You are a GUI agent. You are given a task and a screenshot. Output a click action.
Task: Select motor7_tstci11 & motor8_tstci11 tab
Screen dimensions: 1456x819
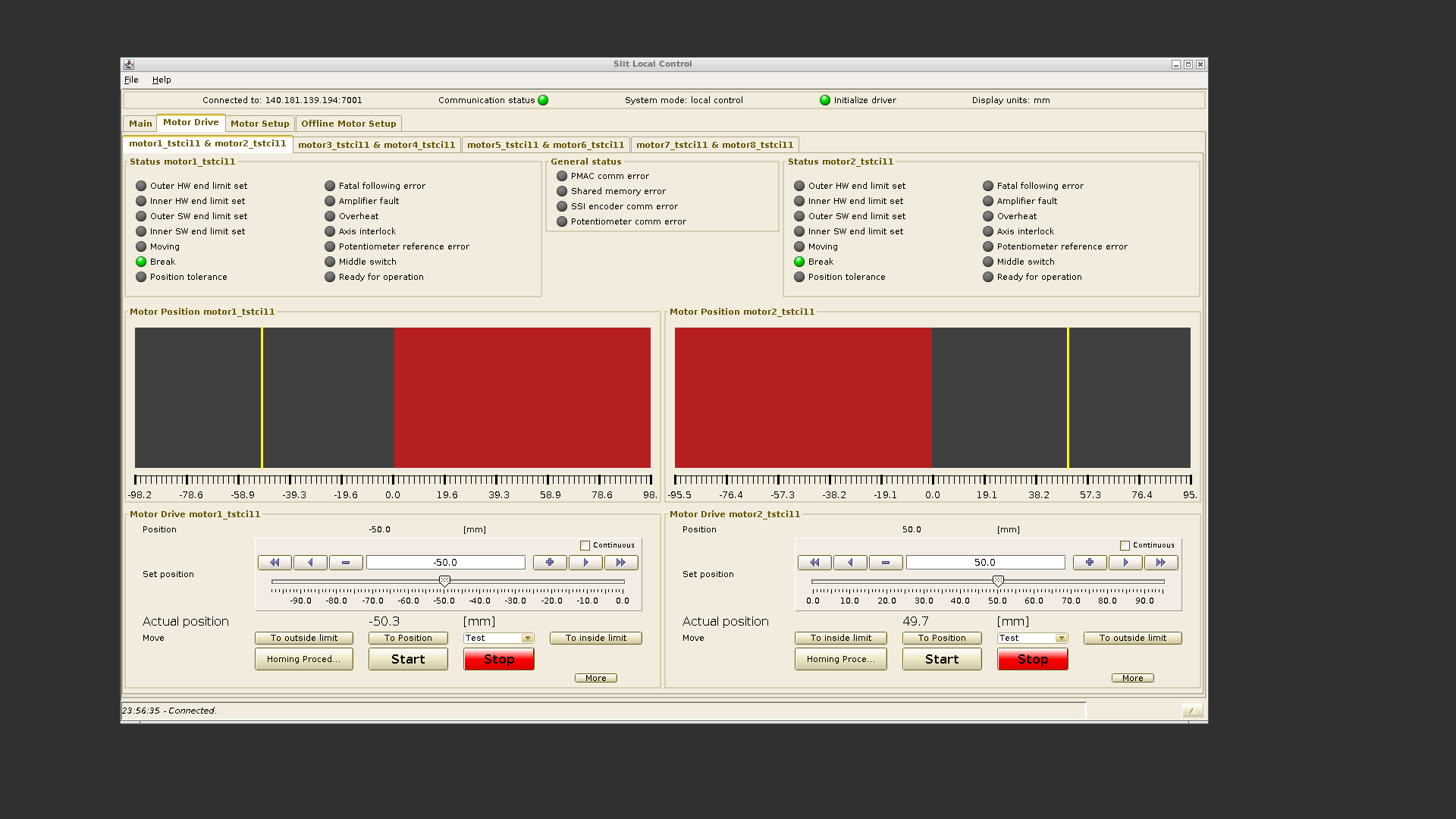[x=715, y=145]
